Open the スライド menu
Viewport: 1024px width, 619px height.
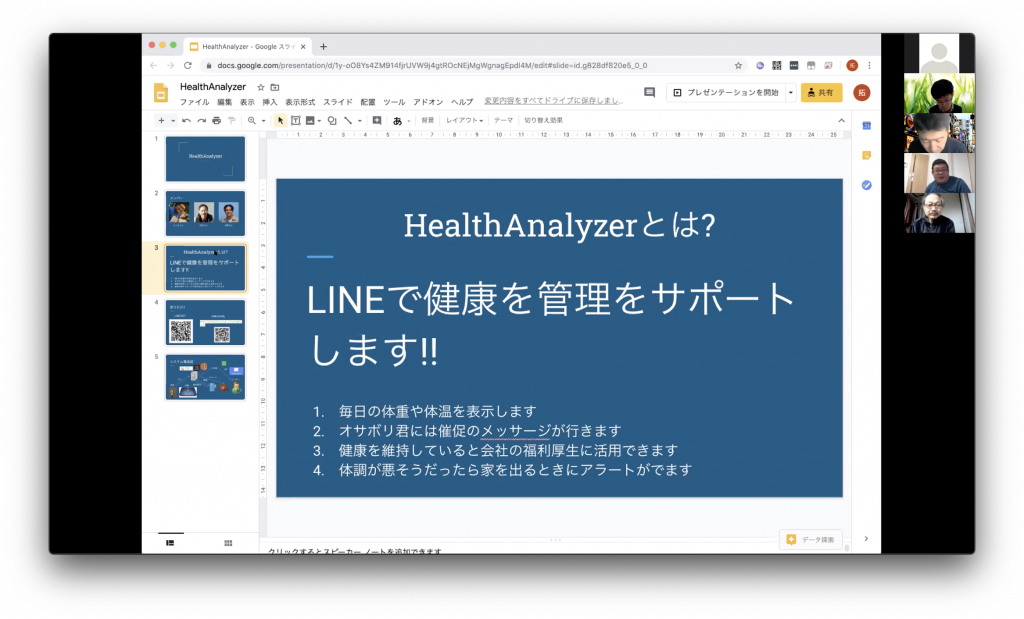click(x=338, y=103)
